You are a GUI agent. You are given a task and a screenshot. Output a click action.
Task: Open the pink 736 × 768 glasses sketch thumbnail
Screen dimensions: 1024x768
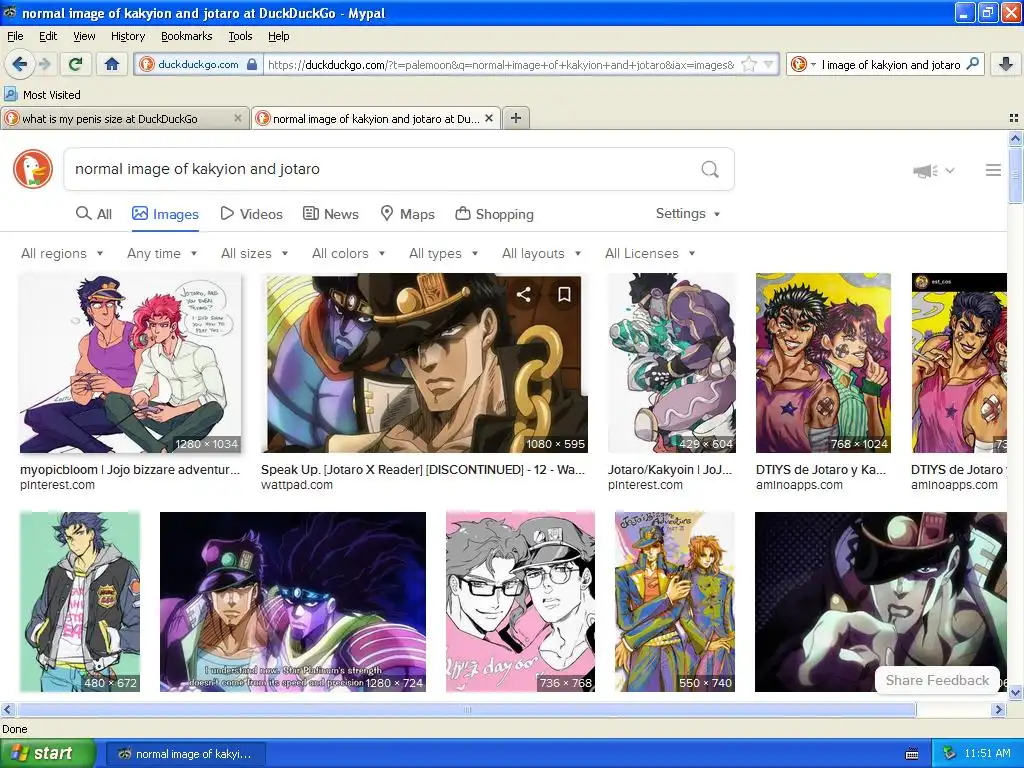(520, 601)
